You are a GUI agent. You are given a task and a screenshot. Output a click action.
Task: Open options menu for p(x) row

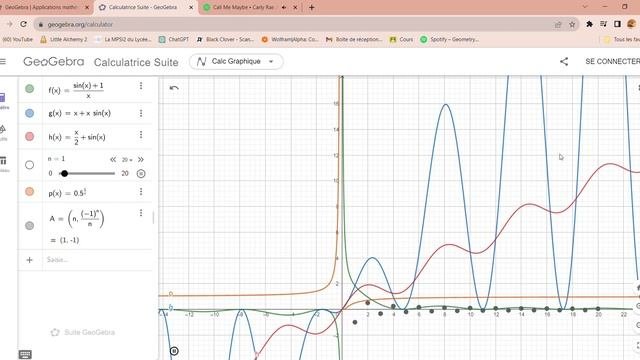(141, 191)
